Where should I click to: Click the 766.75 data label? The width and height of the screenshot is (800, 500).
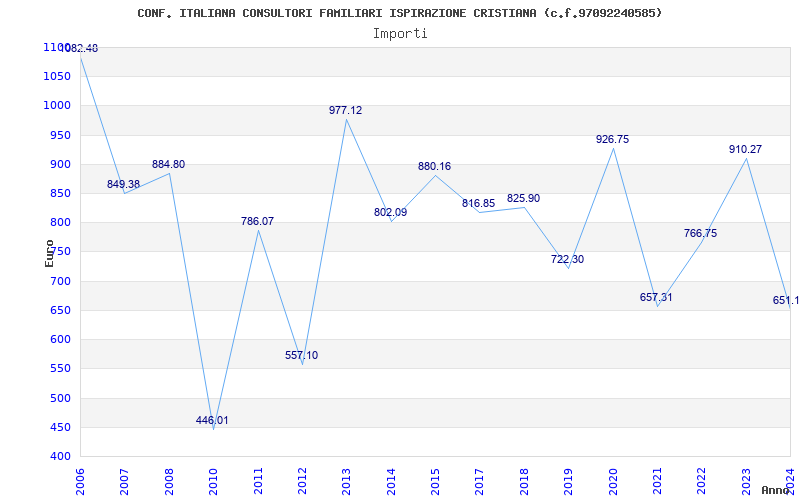pos(701,233)
